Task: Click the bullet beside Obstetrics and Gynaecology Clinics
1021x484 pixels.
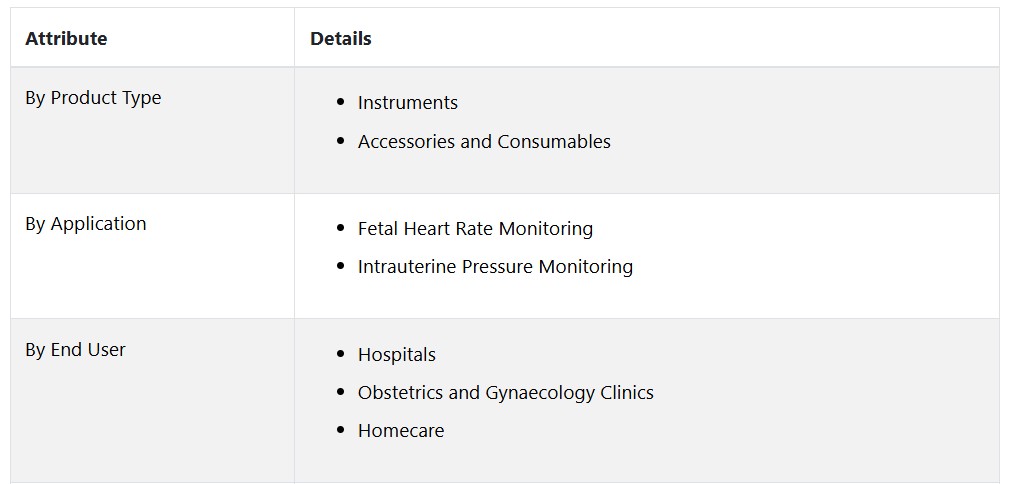Action: coord(341,391)
